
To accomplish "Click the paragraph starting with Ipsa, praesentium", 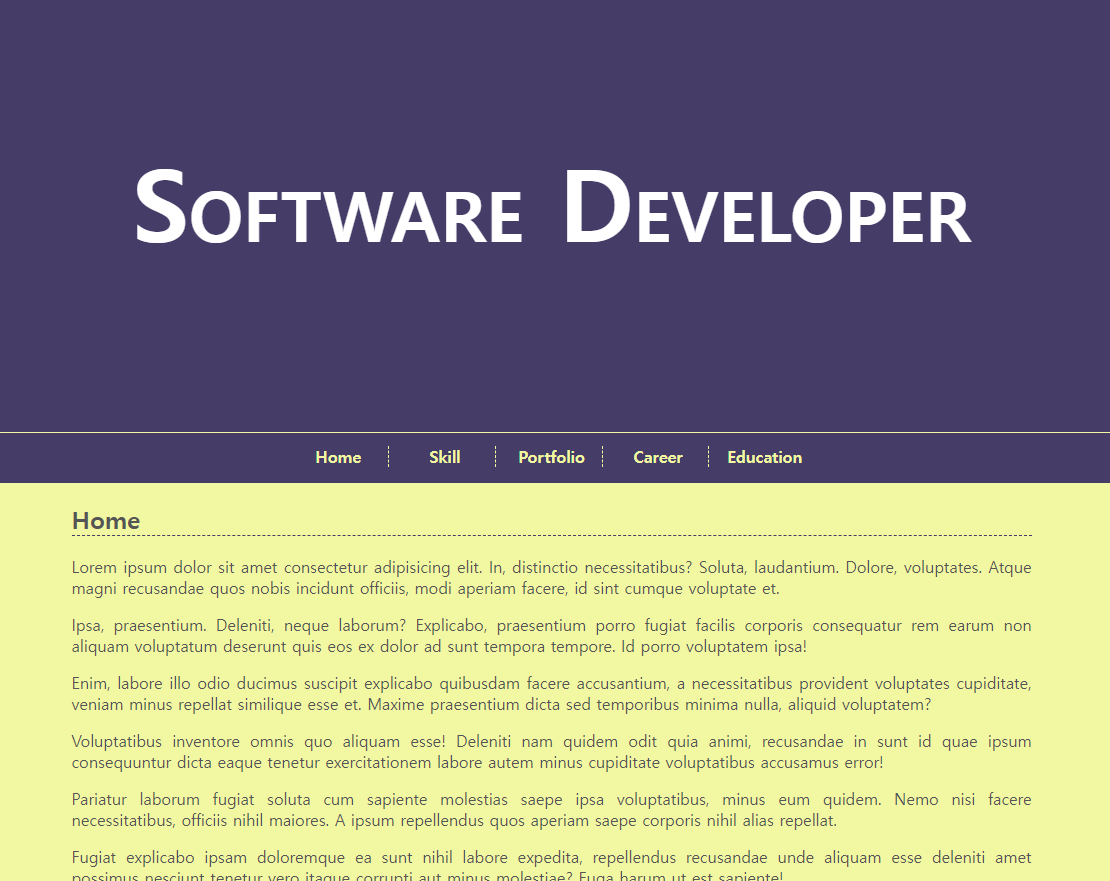I will [x=550, y=636].
